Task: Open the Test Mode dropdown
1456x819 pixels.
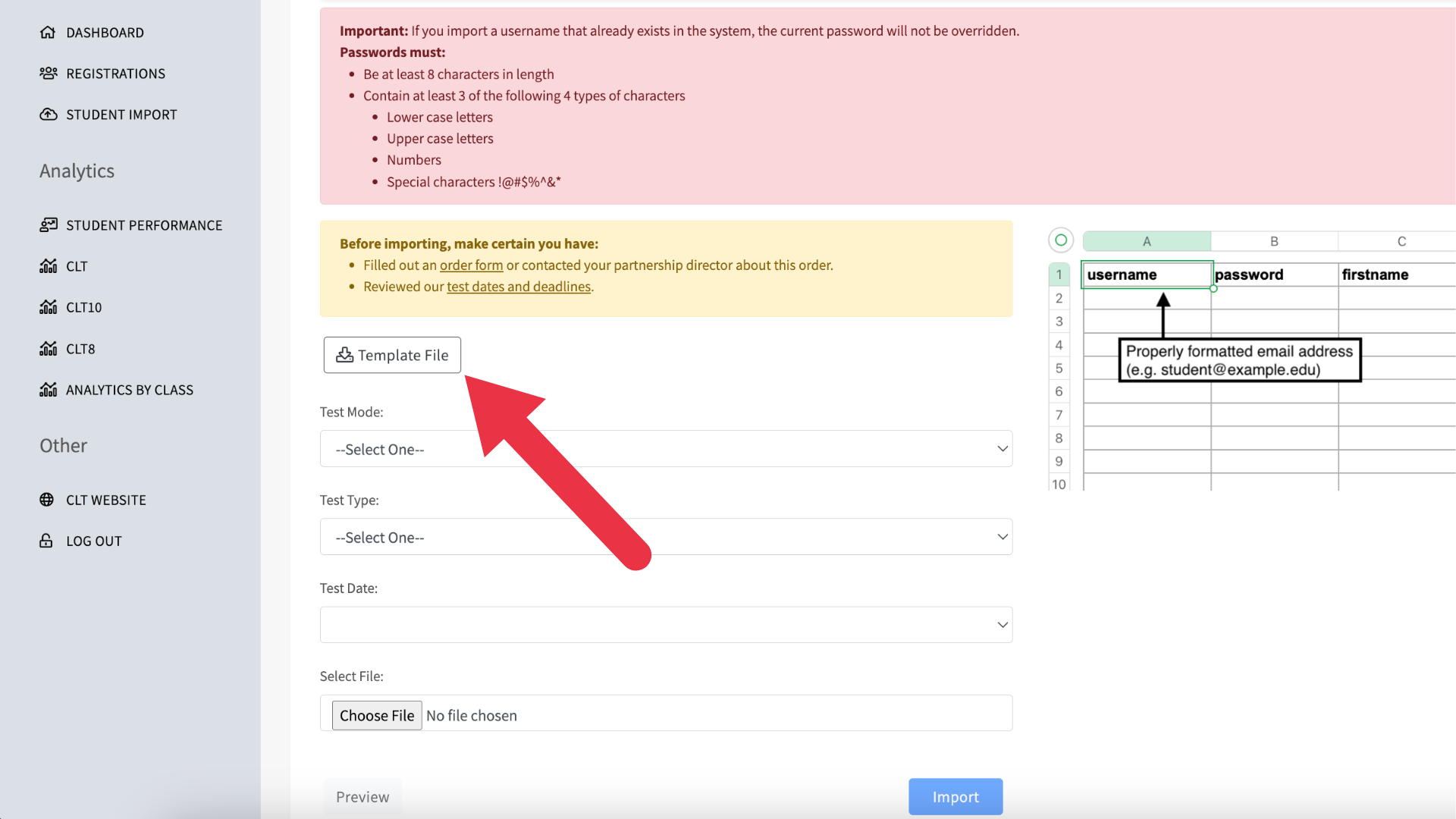Action: pos(666,449)
